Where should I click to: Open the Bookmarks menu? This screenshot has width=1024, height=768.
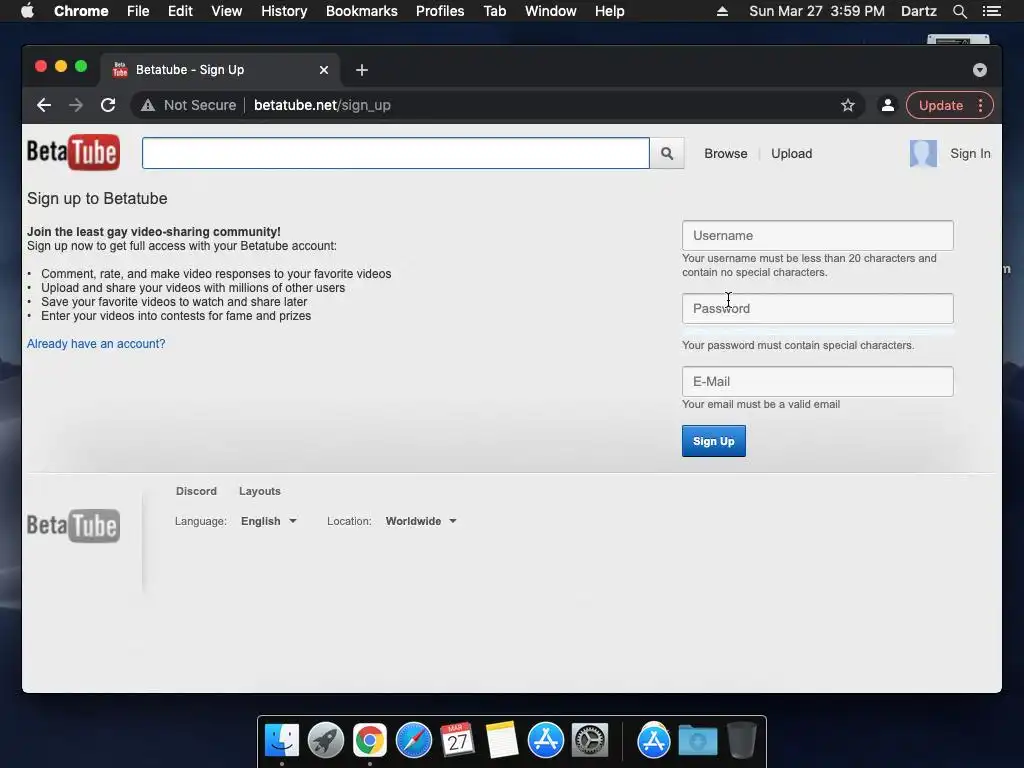(362, 11)
